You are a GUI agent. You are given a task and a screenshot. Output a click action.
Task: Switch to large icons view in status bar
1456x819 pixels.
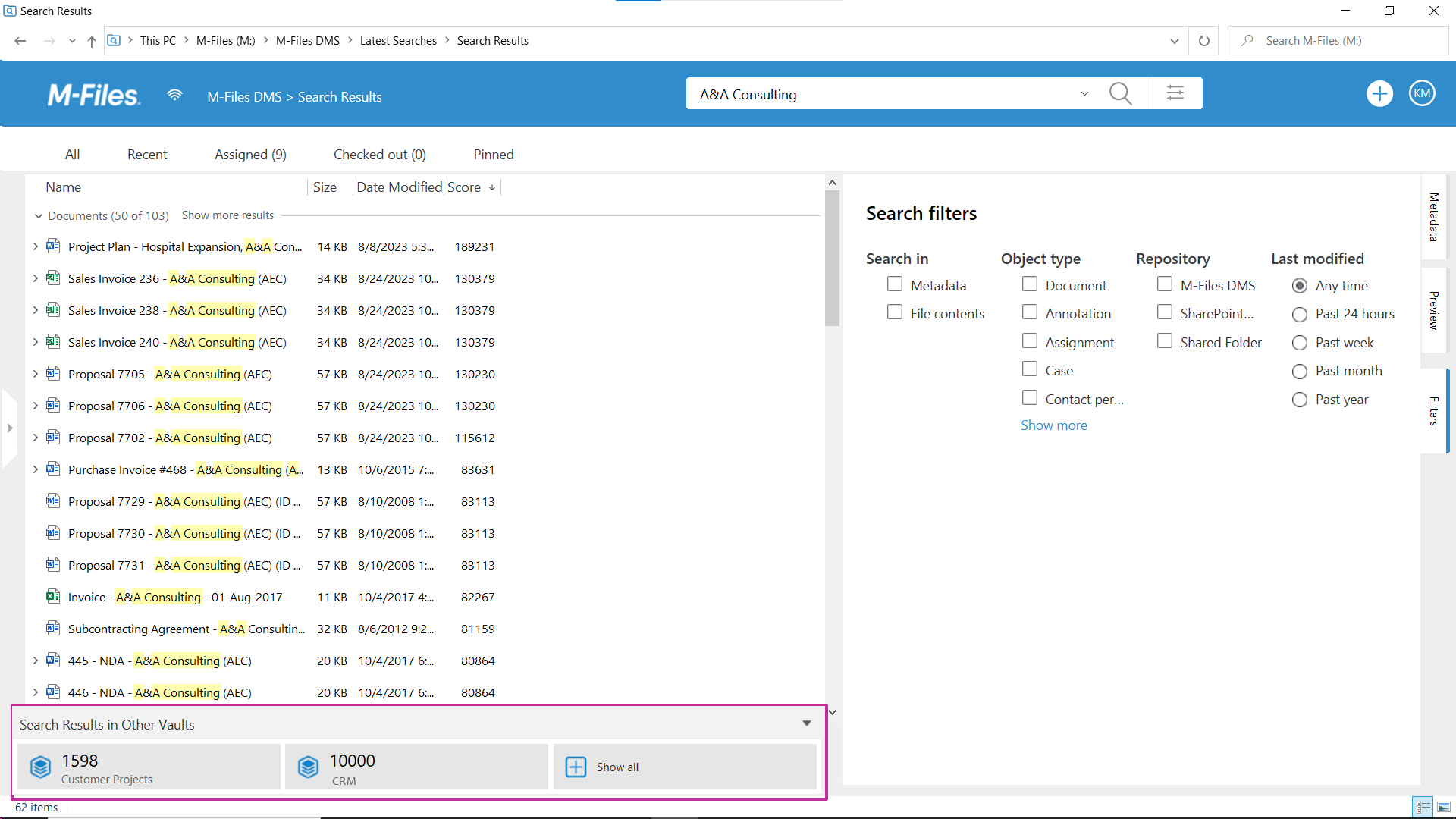point(1443,807)
